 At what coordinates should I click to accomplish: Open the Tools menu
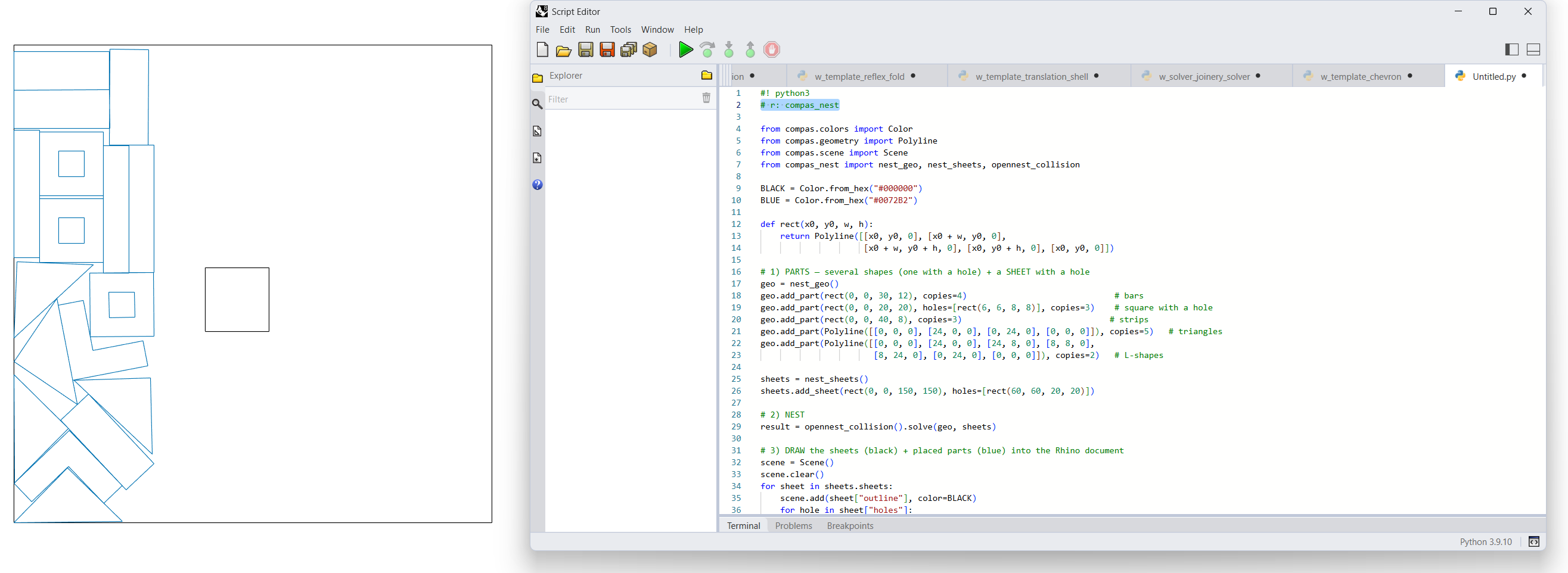620,29
